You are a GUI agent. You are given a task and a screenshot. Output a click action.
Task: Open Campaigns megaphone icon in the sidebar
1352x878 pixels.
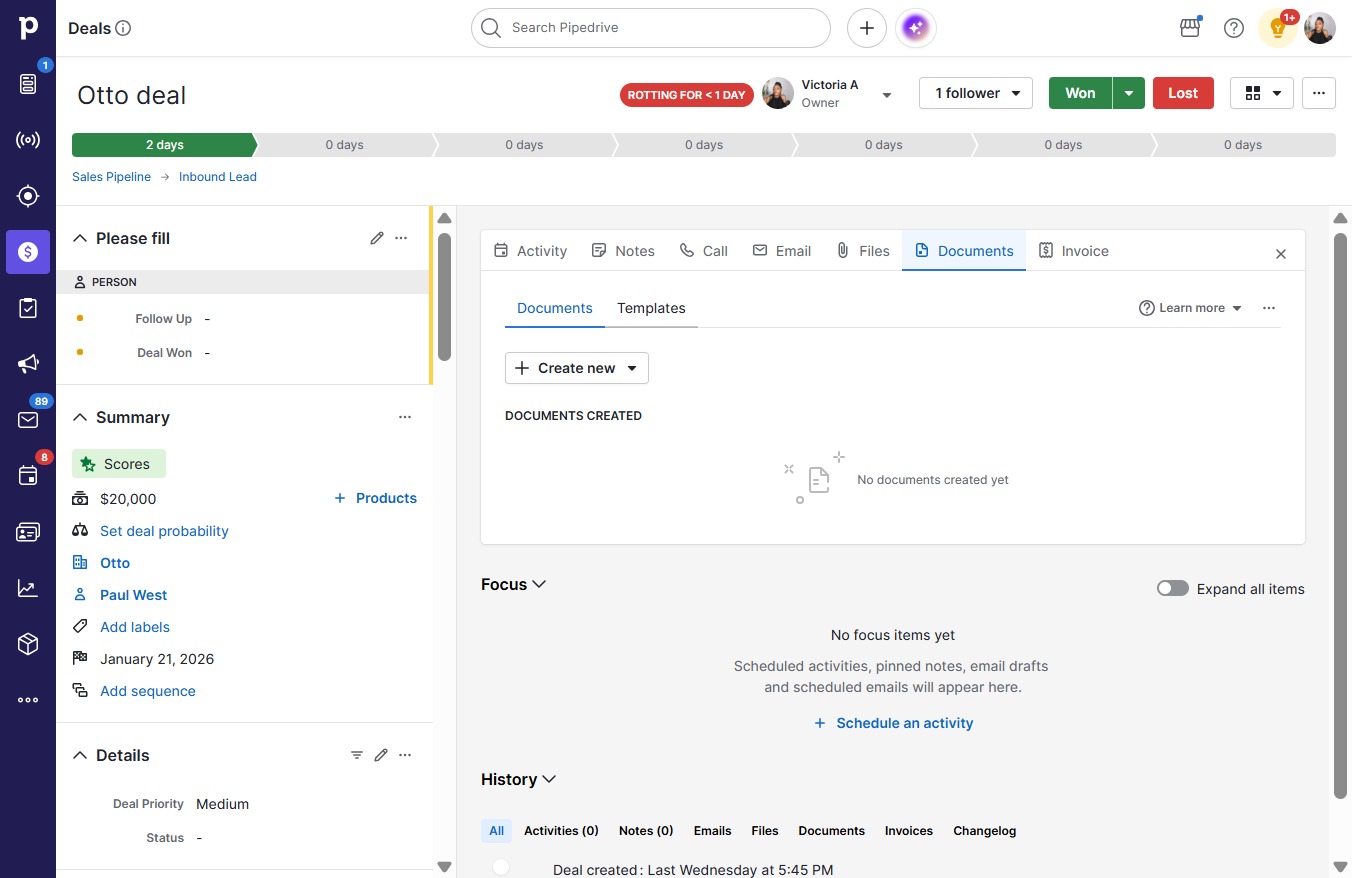(x=28, y=364)
